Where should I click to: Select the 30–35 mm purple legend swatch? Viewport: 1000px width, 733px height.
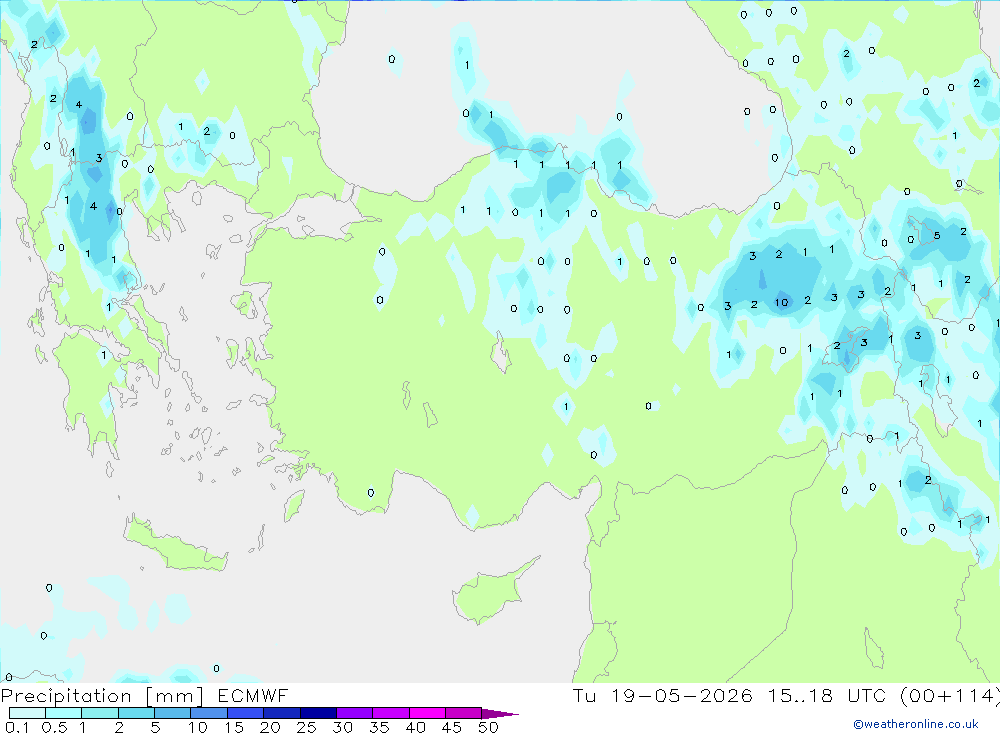click(354, 713)
